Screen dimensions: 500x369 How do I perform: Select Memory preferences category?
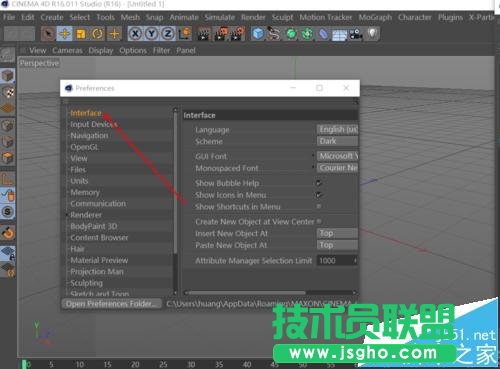coord(85,192)
